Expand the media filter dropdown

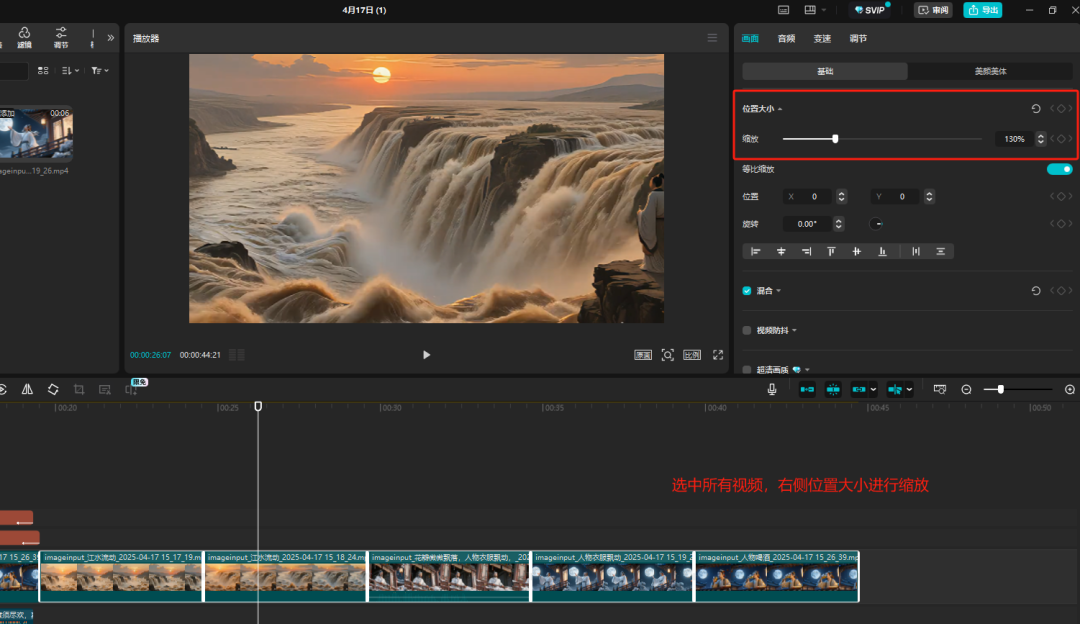pyautogui.click(x=100, y=71)
